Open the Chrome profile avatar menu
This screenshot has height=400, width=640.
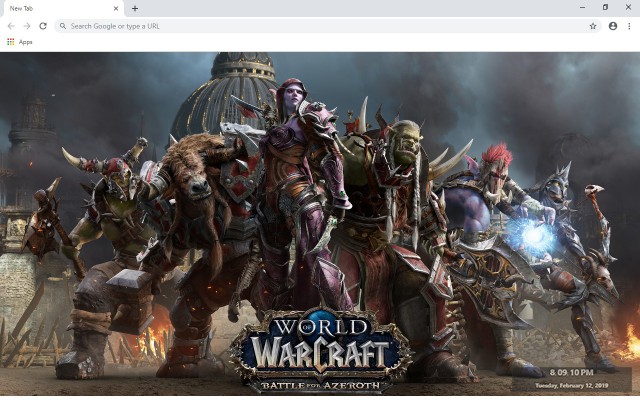(613, 26)
